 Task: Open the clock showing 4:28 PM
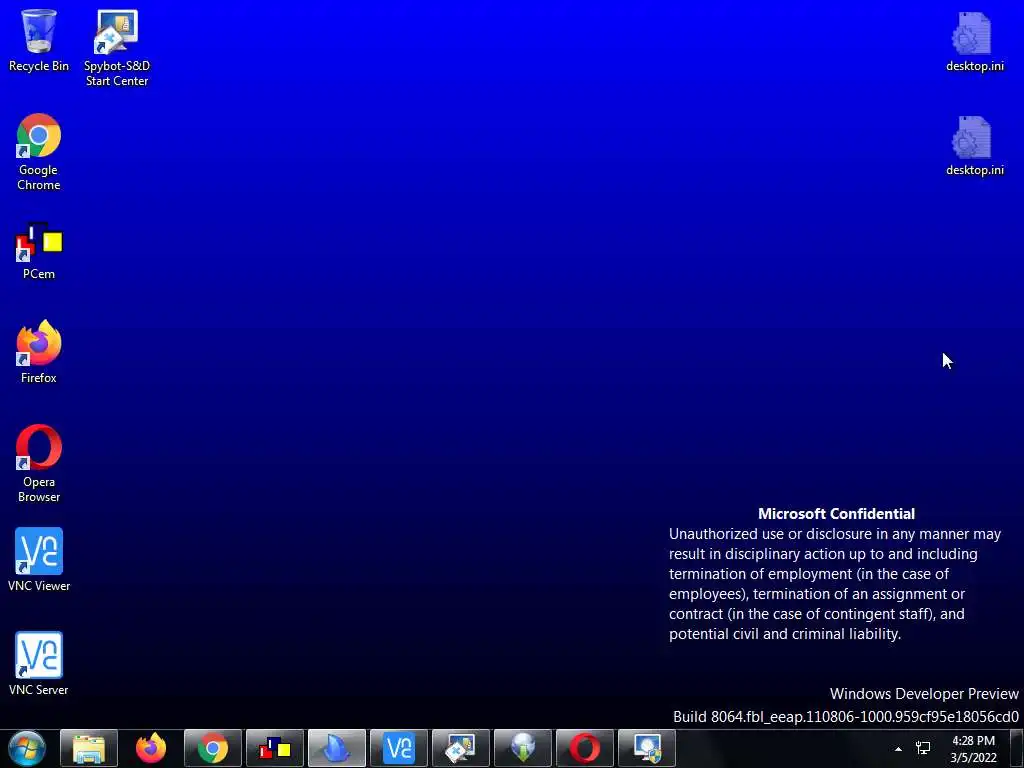973,749
